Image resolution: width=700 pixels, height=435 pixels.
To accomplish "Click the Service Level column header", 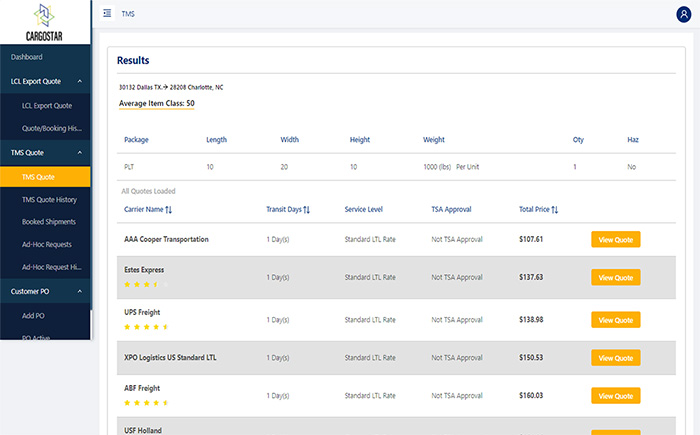I will point(363,209).
